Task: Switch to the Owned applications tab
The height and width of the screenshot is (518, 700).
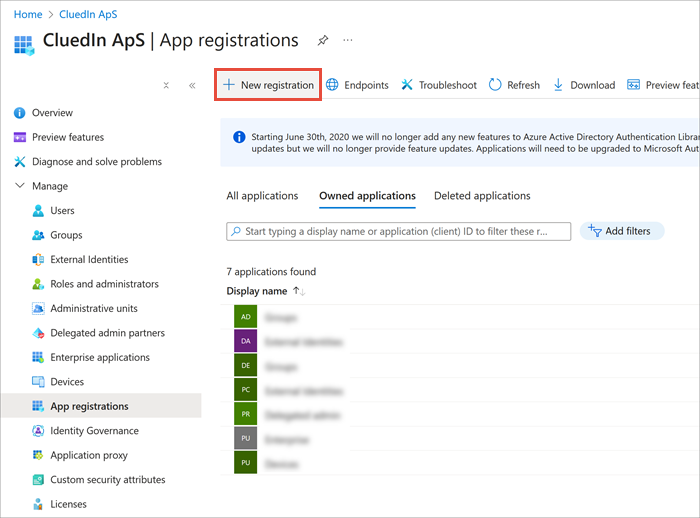Action: (367, 196)
